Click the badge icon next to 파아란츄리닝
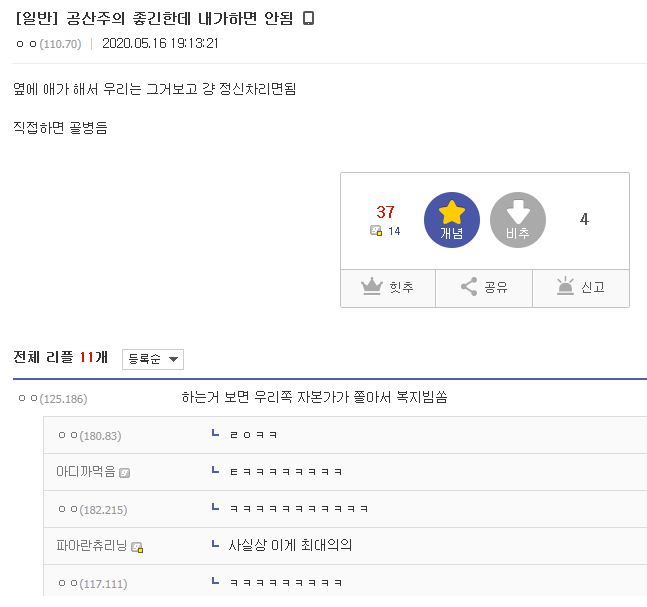 click(x=137, y=546)
